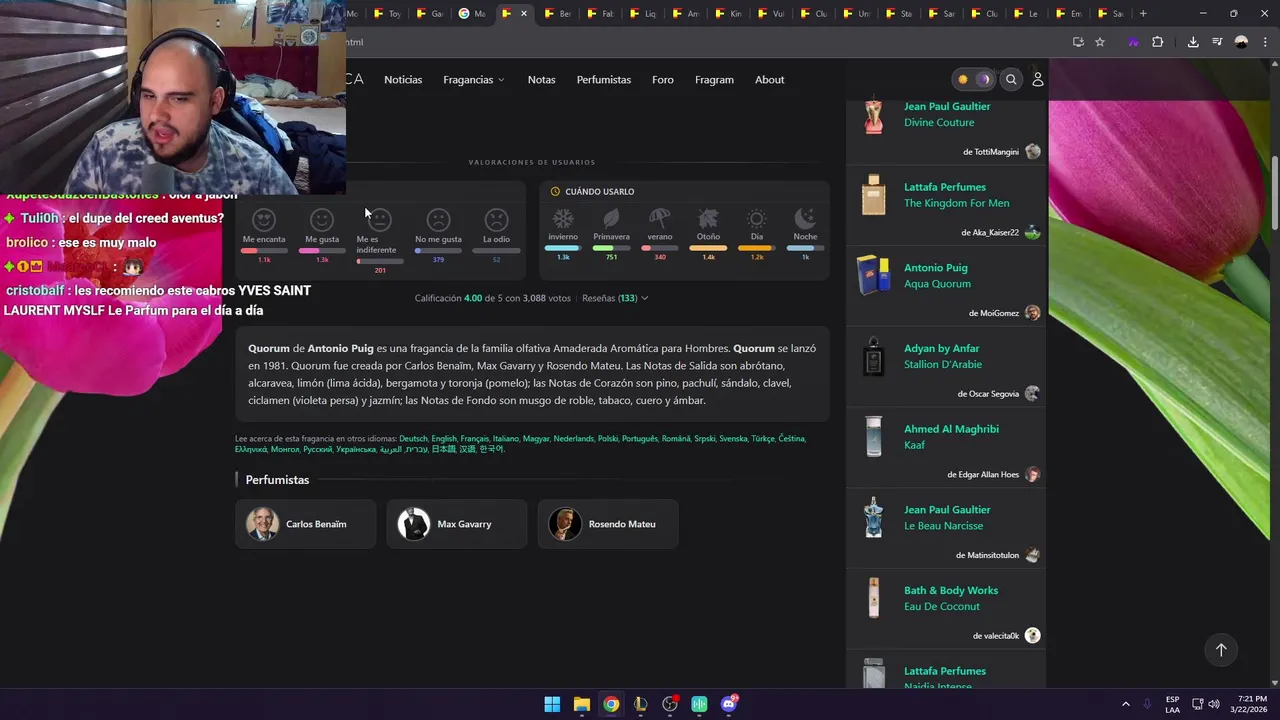Expand the Fragancias dropdown menu
1280x720 pixels.
click(474, 79)
